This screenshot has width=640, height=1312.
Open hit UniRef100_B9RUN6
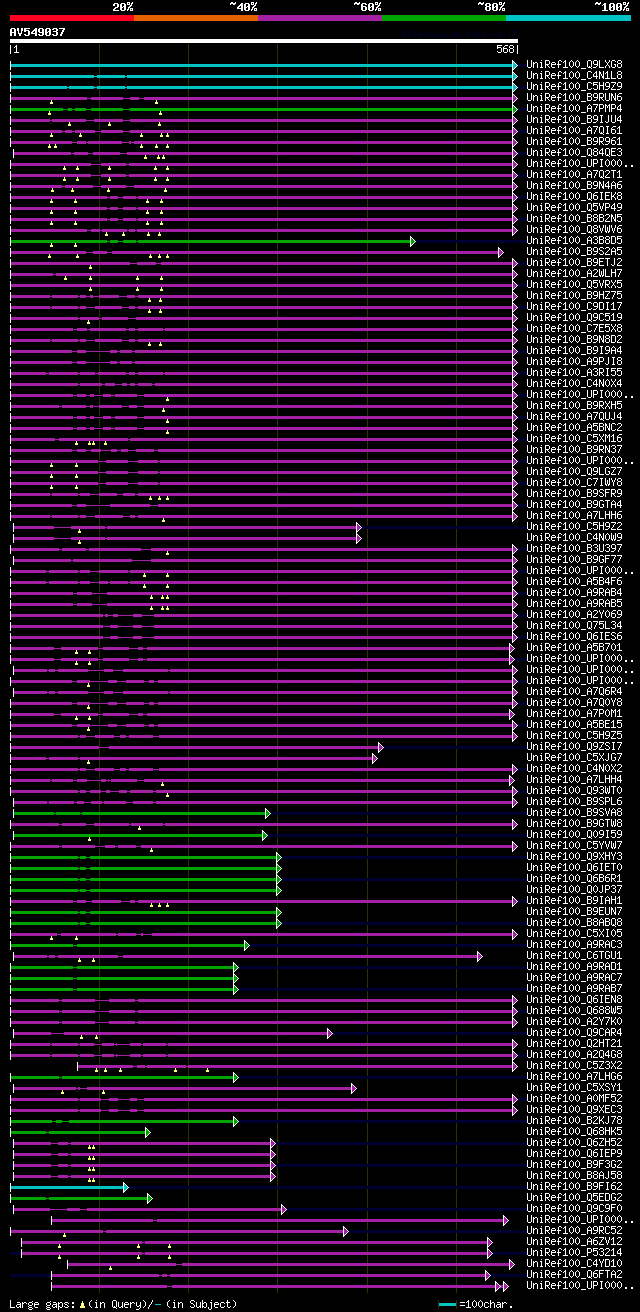[574, 97]
